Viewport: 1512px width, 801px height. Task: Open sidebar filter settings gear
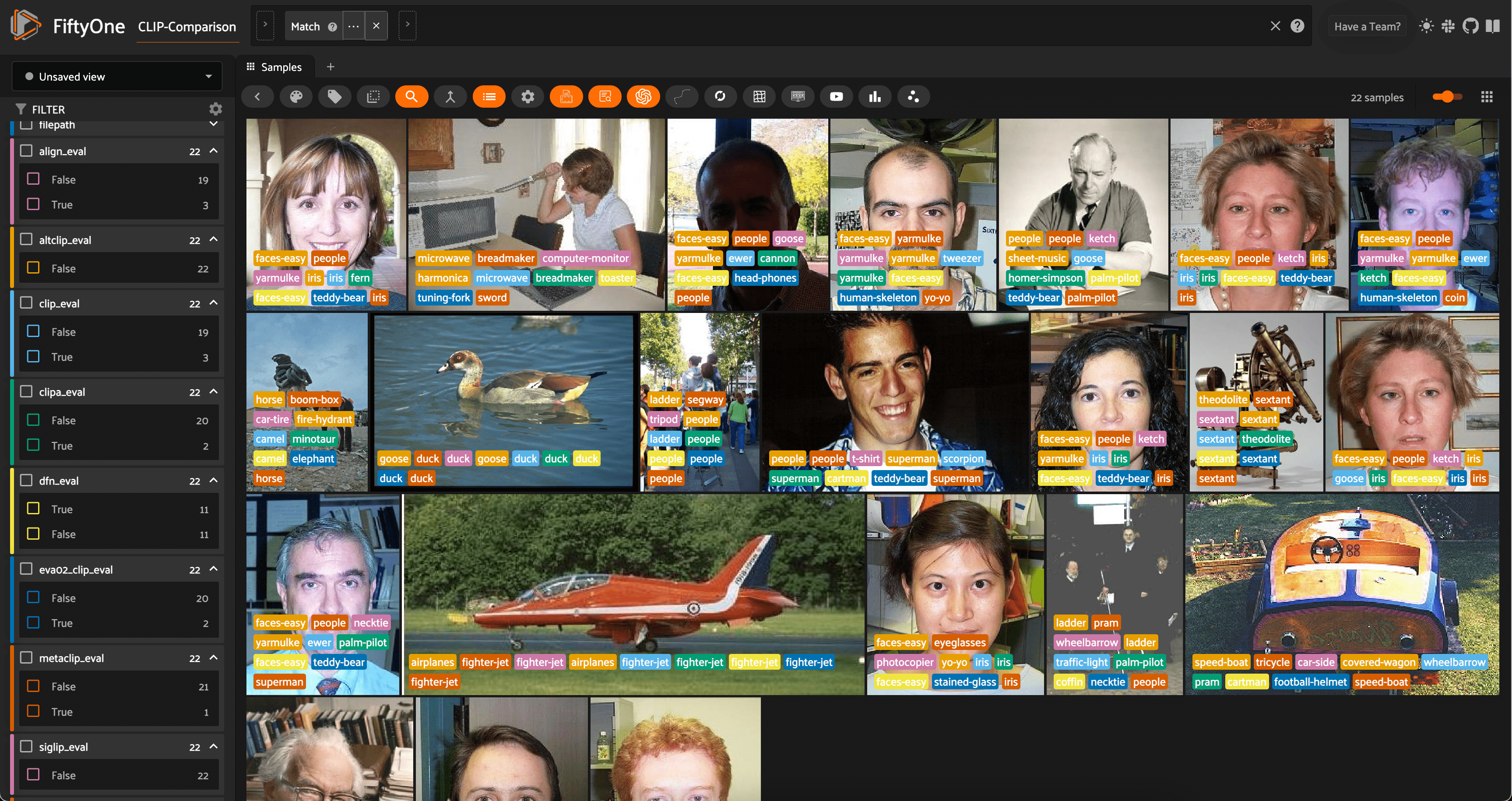tap(215, 109)
